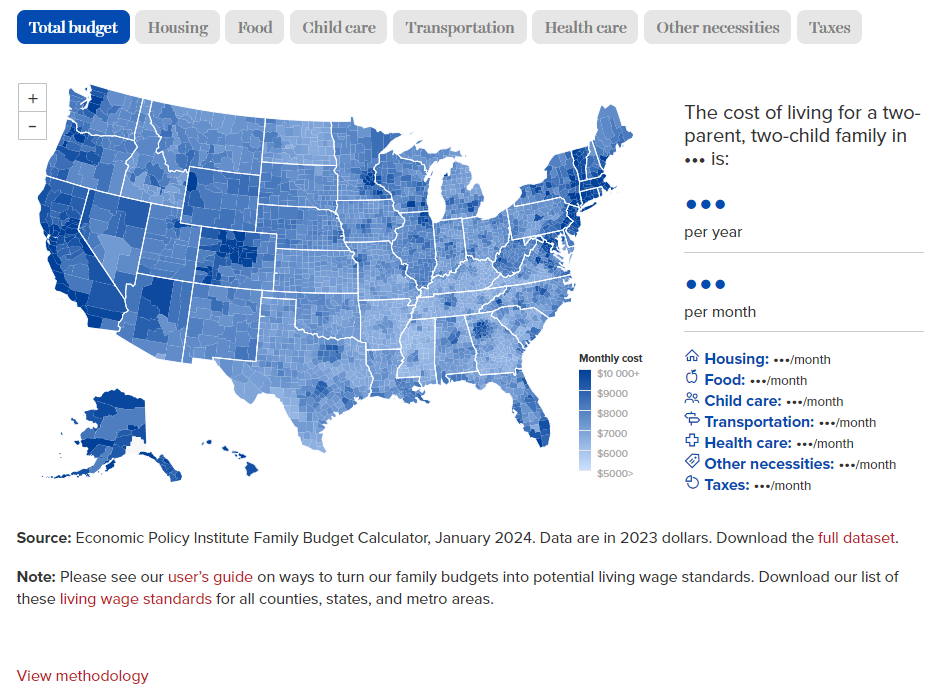
Task: Open the Child care tab
Action: (339, 27)
